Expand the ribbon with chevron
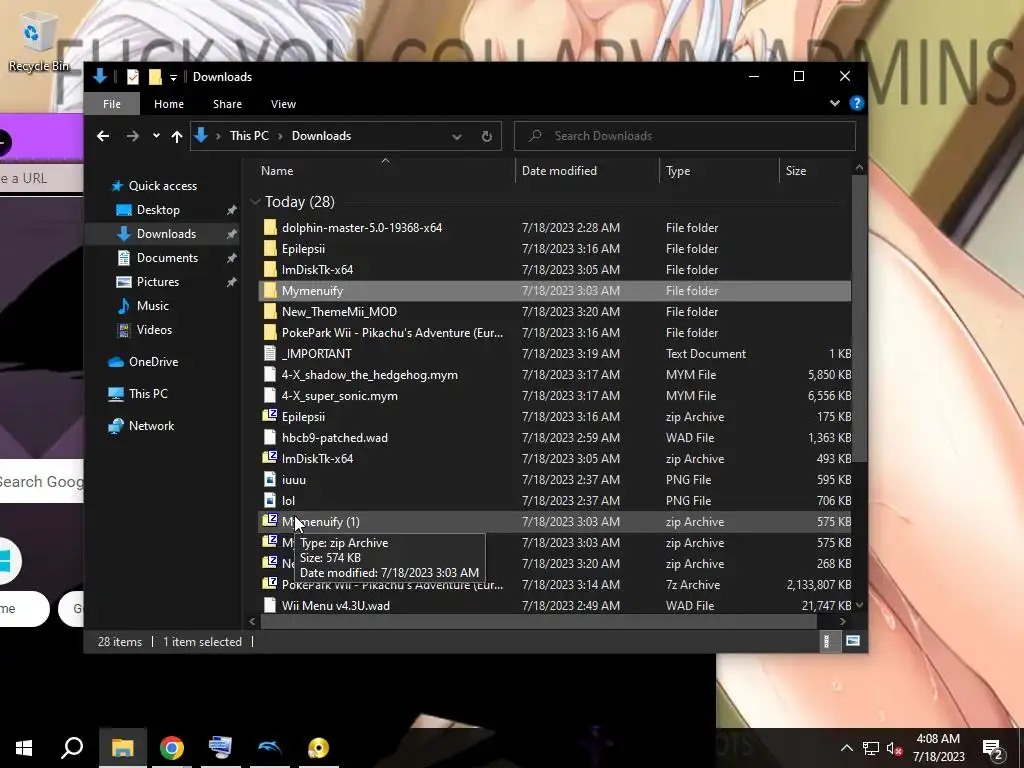The width and height of the screenshot is (1024, 768). pos(835,103)
